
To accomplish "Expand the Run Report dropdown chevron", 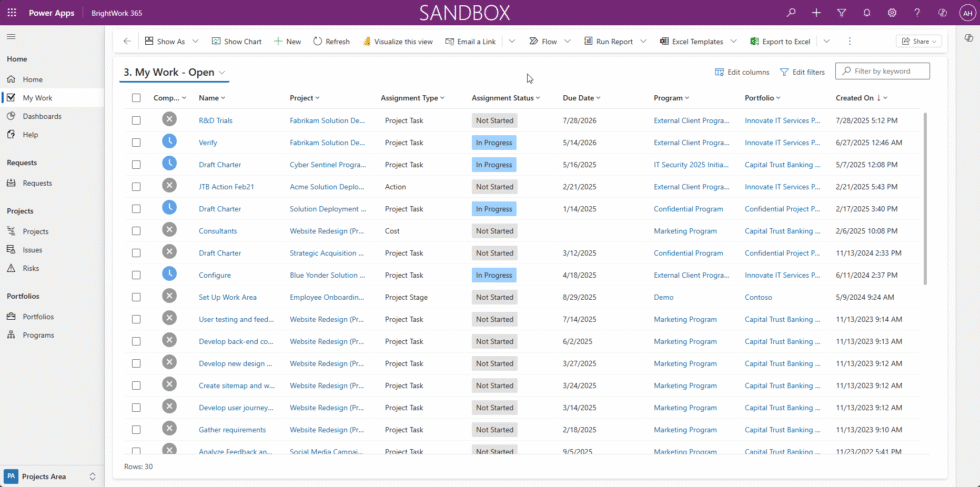I will coord(642,42).
